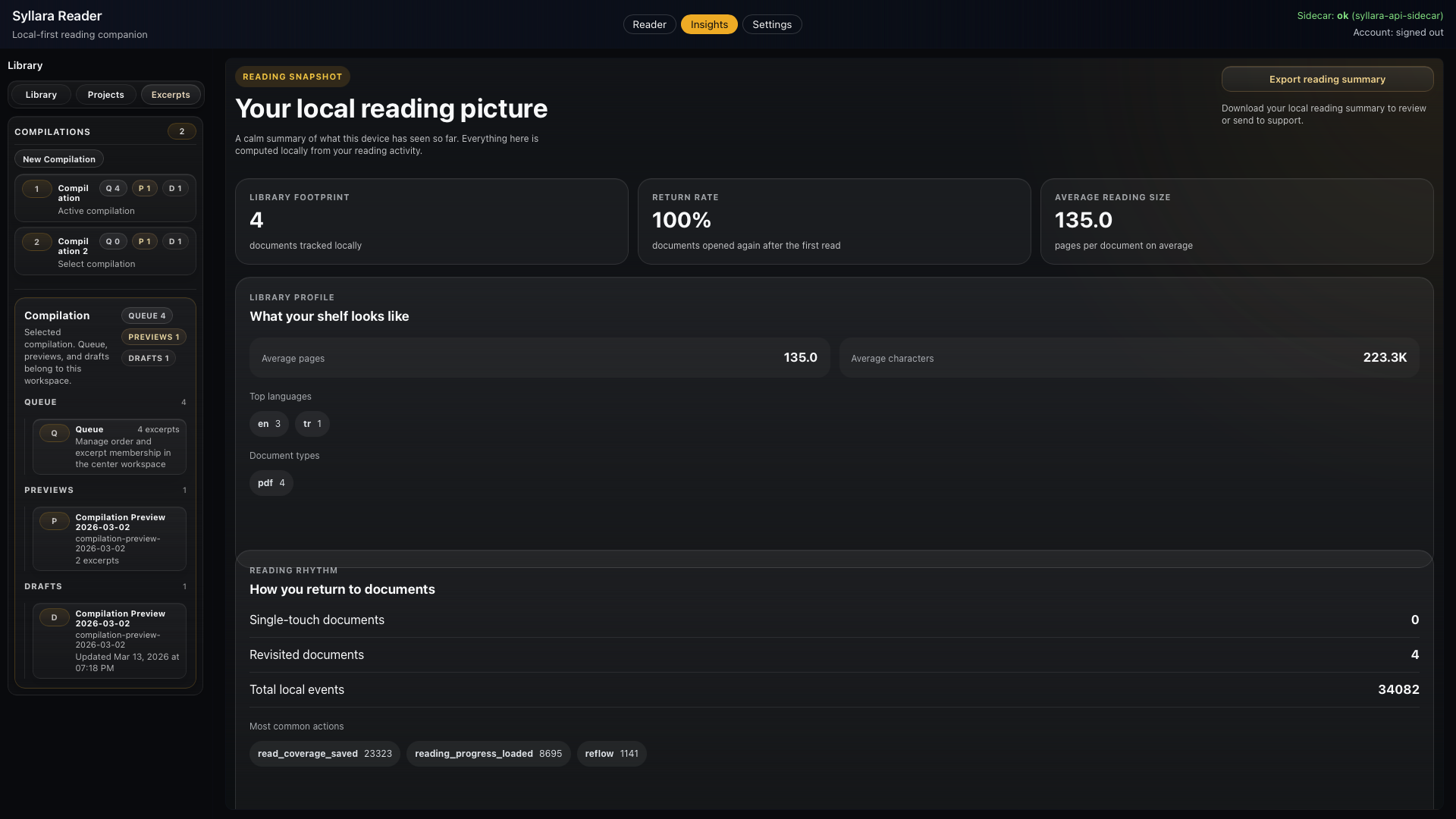
Task: Click the READING SNAPSHOT label
Action: [292, 77]
